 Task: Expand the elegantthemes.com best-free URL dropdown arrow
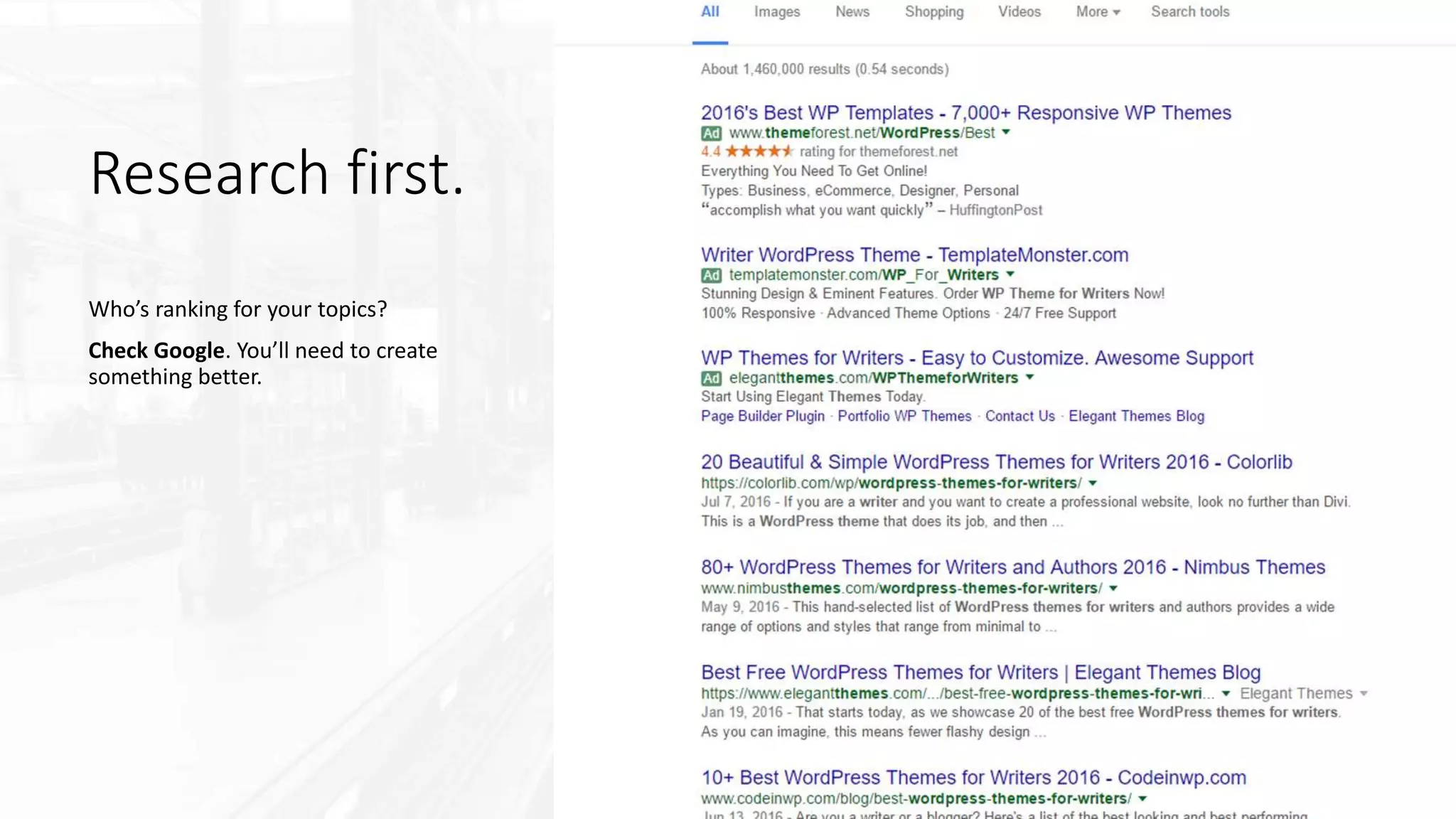tap(1226, 693)
